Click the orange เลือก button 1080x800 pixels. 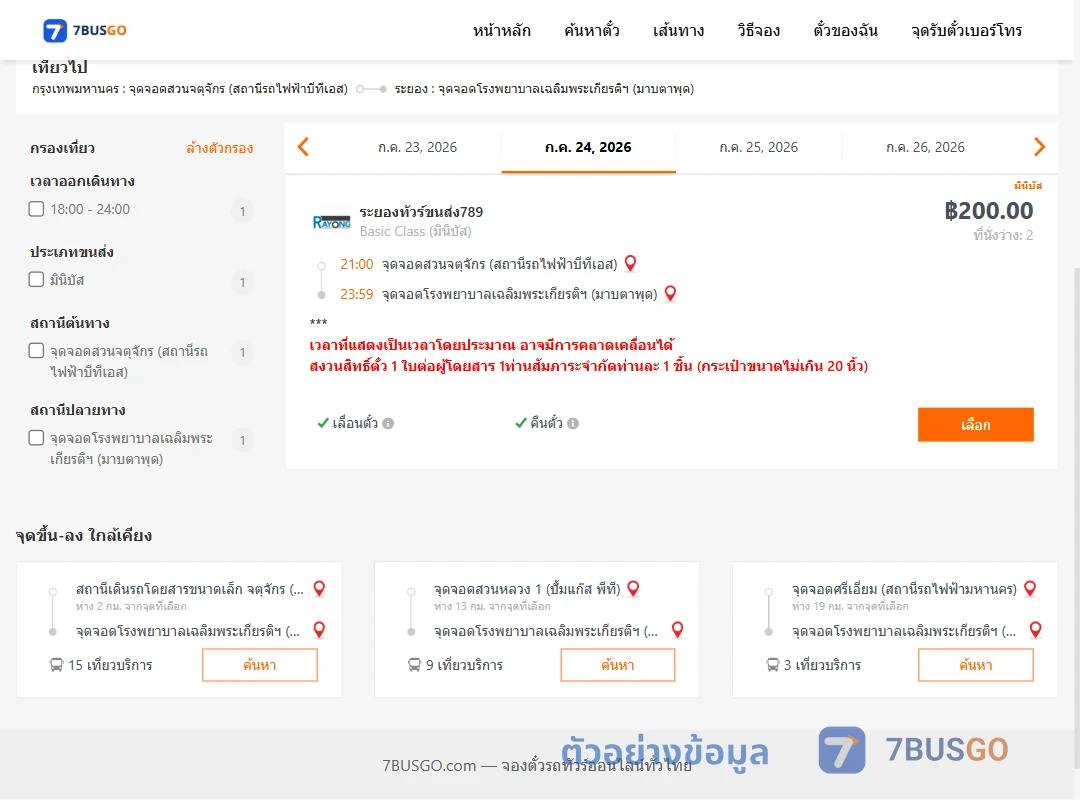[x=975, y=424]
